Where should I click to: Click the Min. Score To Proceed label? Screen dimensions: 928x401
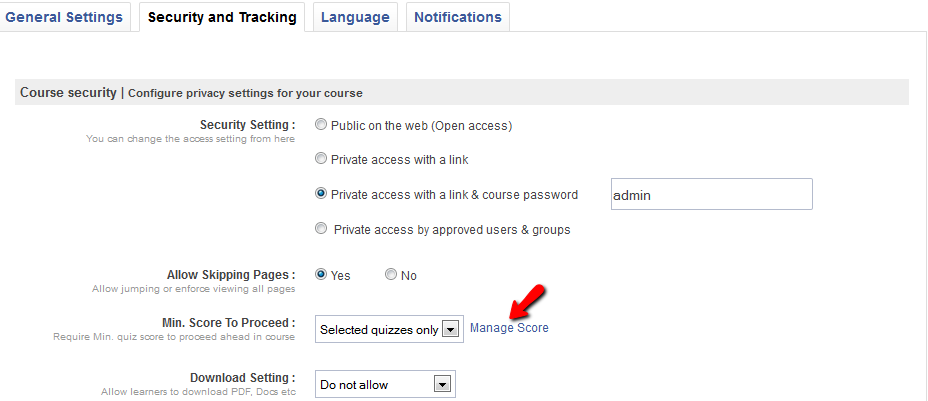coord(228,323)
